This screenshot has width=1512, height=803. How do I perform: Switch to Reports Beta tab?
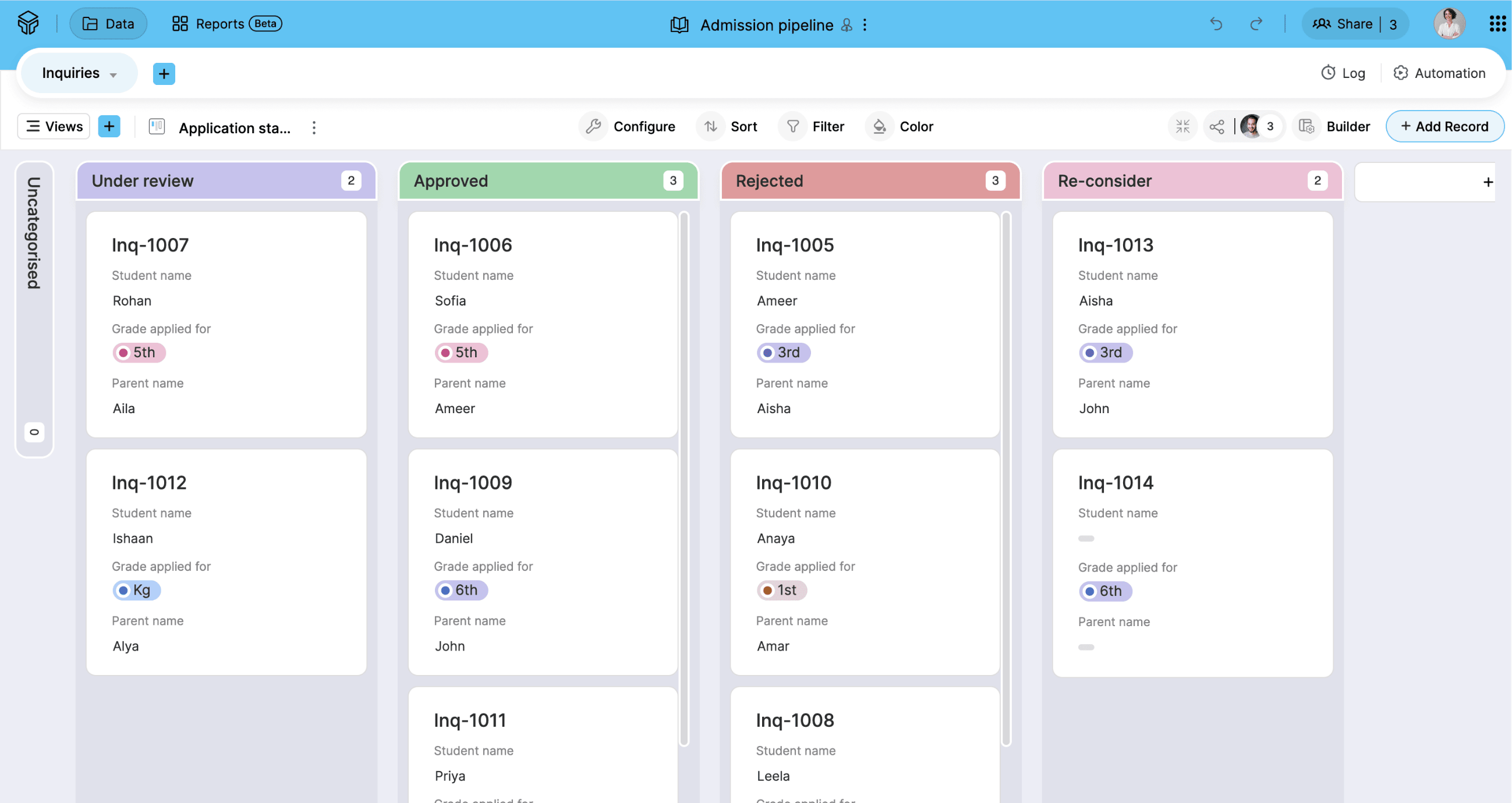226,23
